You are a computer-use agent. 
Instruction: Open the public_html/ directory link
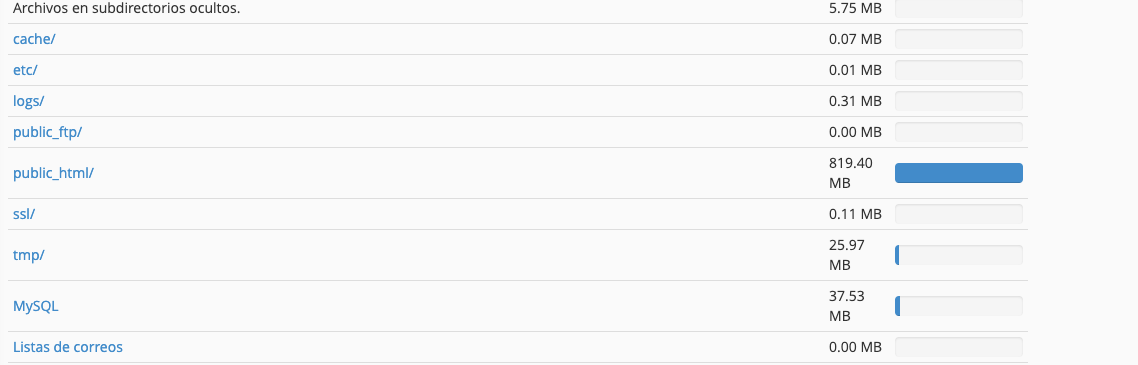[54, 173]
